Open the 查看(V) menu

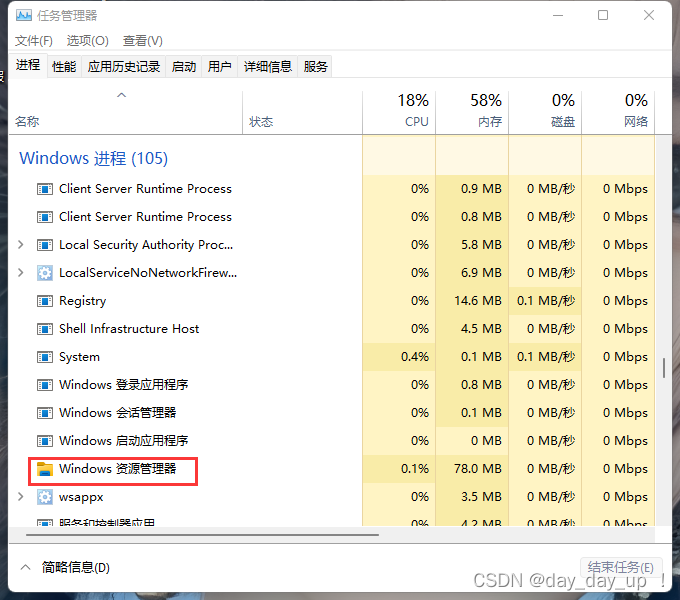tap(143, 41)
